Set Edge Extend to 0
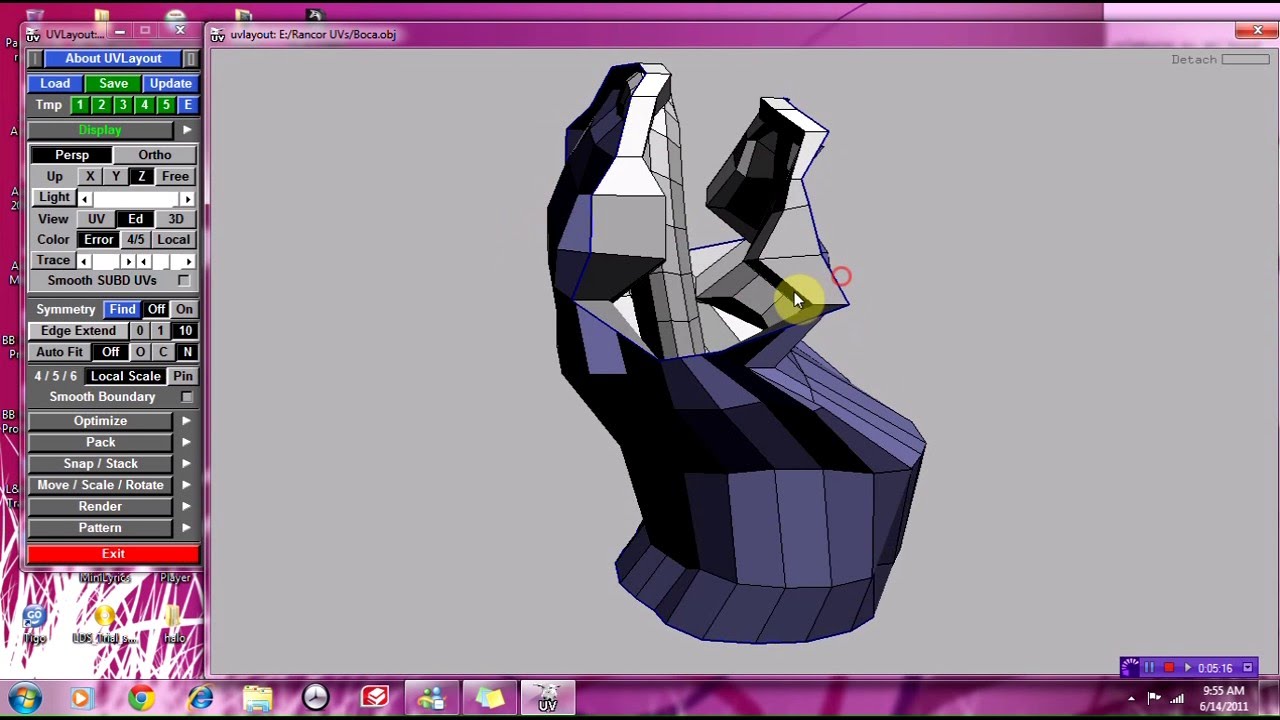1280x720 pixels. pyautogui.click(x=139, y=331)
